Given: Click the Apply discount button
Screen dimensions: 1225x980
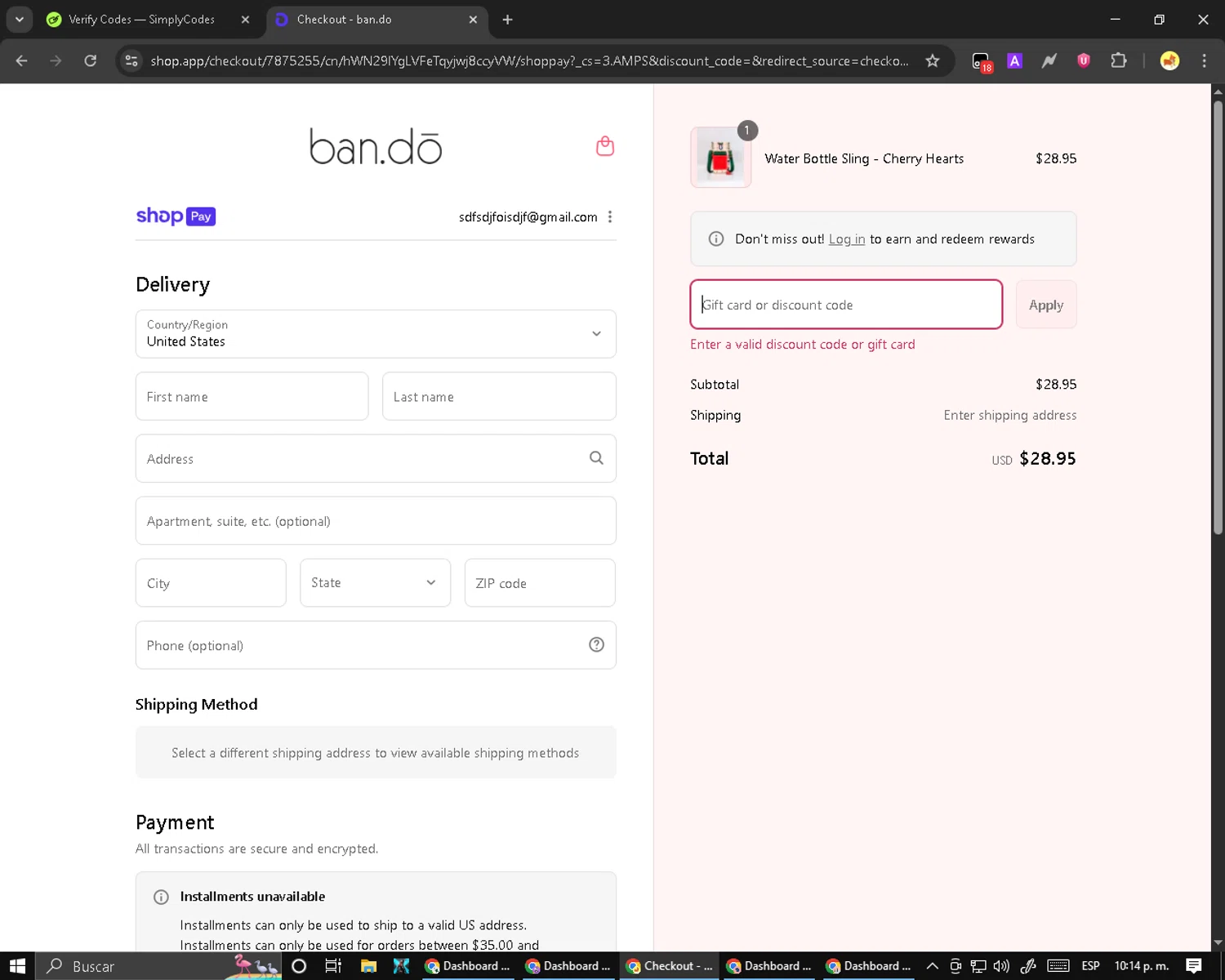Looking at the screenshot, I should pos(1046,305).
